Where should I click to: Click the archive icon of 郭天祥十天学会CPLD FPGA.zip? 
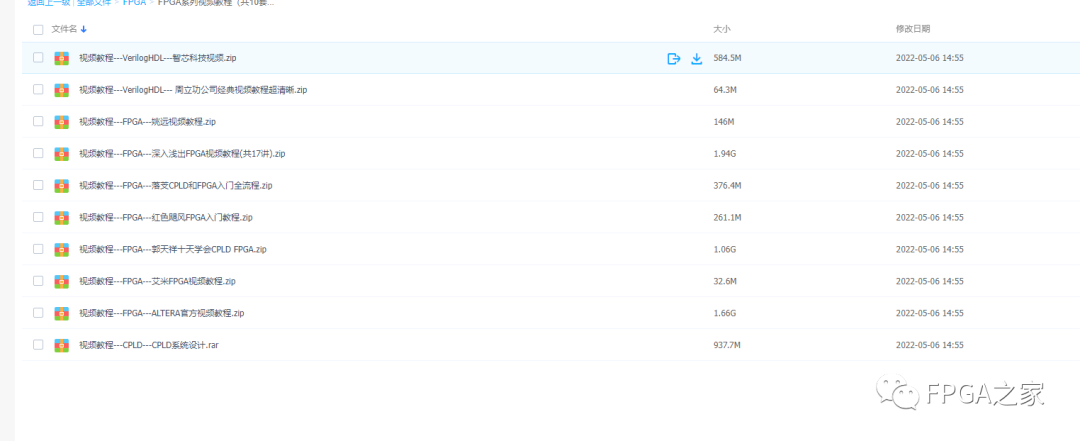62,249
